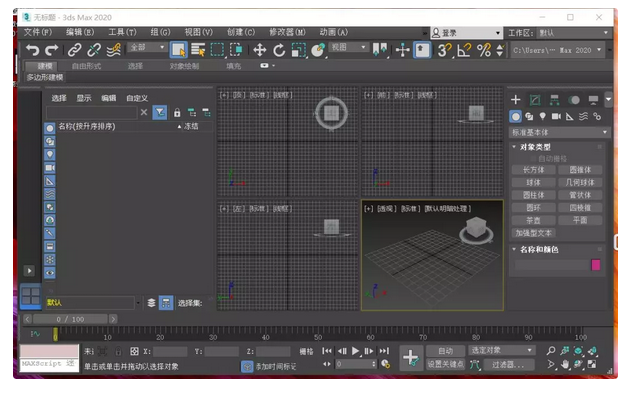636x394 pixels.
Task: Click the Redo arrow icon
Action: click(x=52, y=50)
